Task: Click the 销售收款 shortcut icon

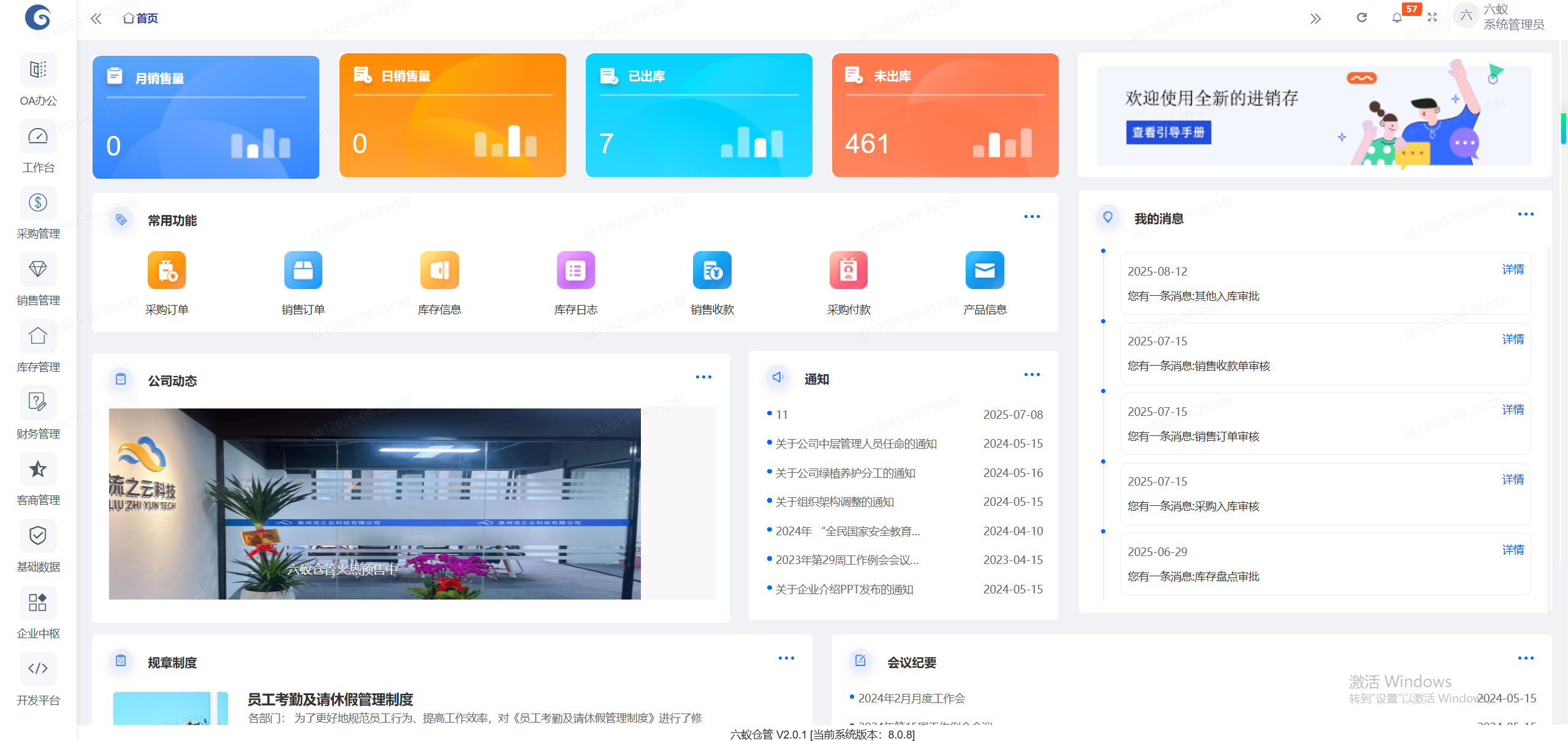Action: click(711, 270)
